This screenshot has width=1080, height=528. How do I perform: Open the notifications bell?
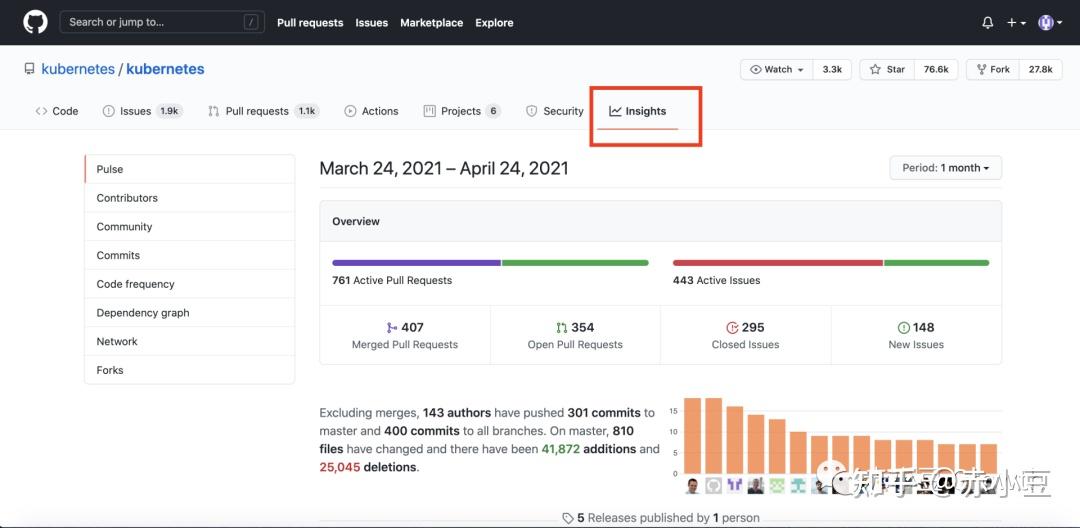click(x=988, y=22)
